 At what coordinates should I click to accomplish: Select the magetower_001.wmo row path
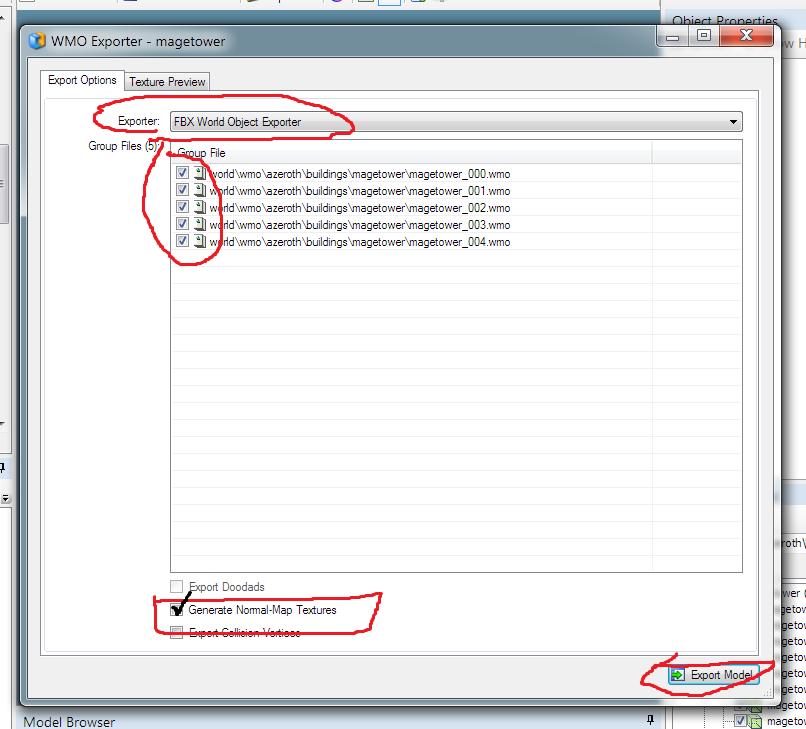(x=360, y=190)
